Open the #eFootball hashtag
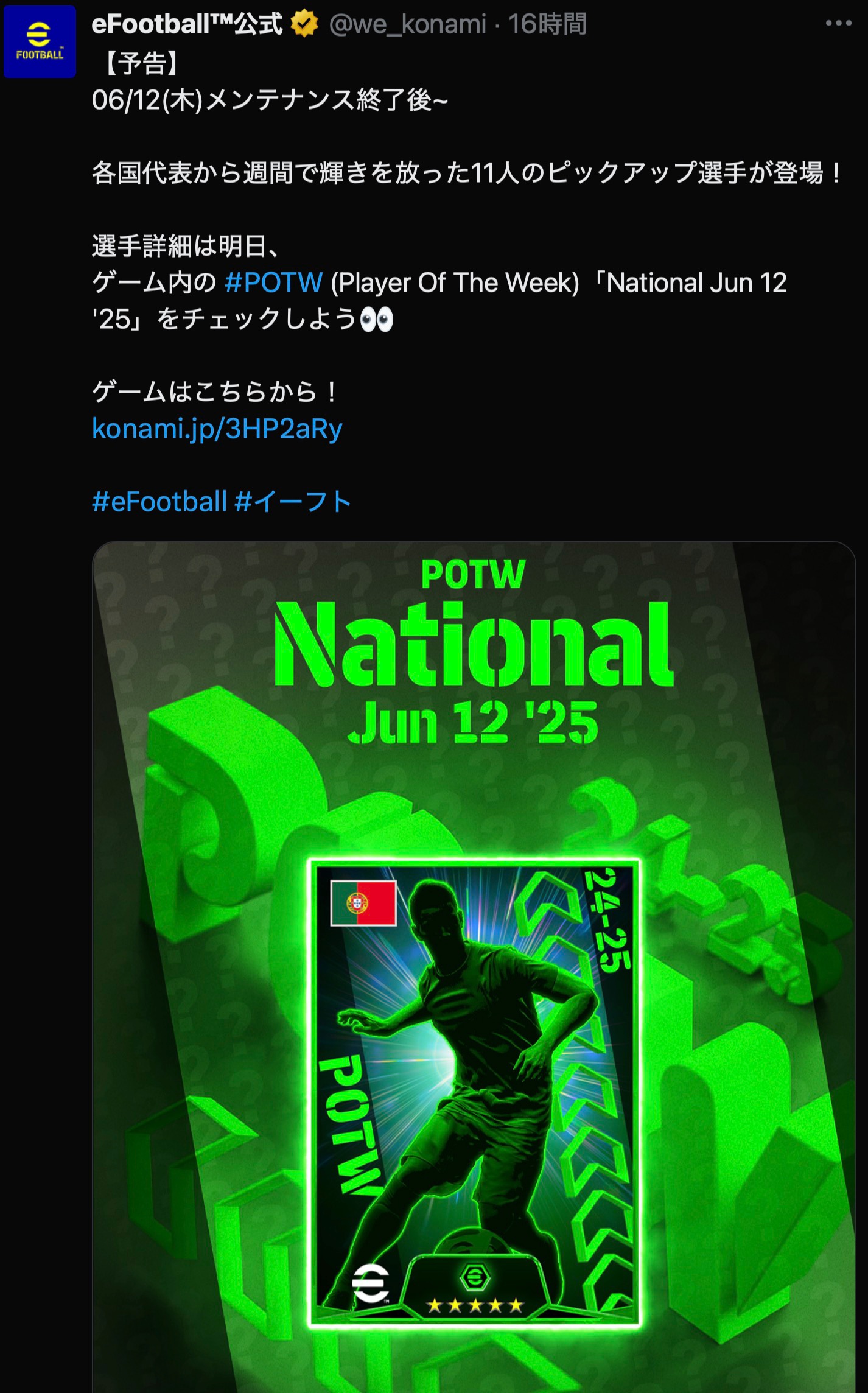Image resolution: width=868 pixels, height=1393 pixels. (x=159, y=502)
